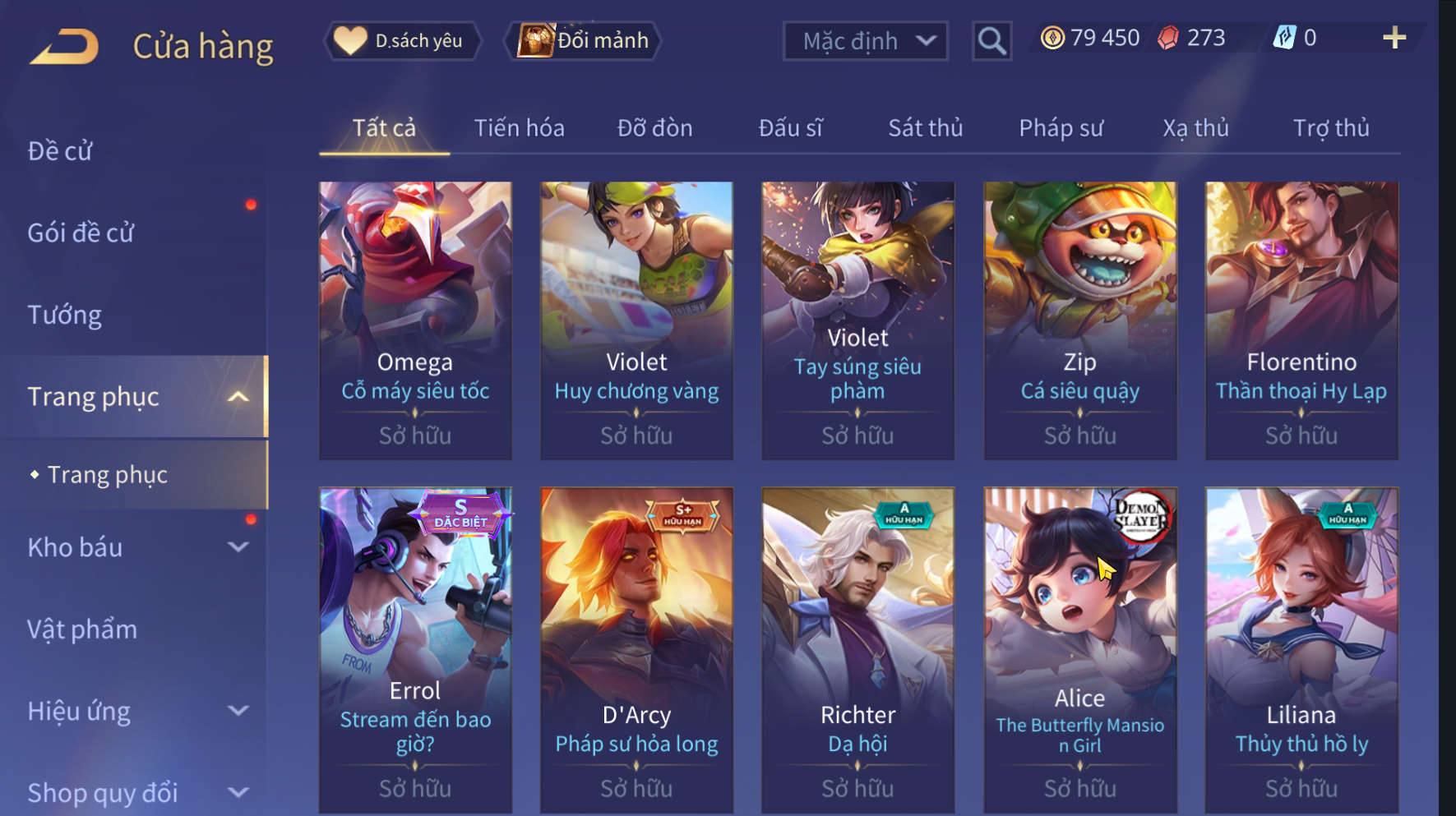Click the gold coin currency icon
This screenshot has width=1456, height=816.
[x=1052, y=38]
